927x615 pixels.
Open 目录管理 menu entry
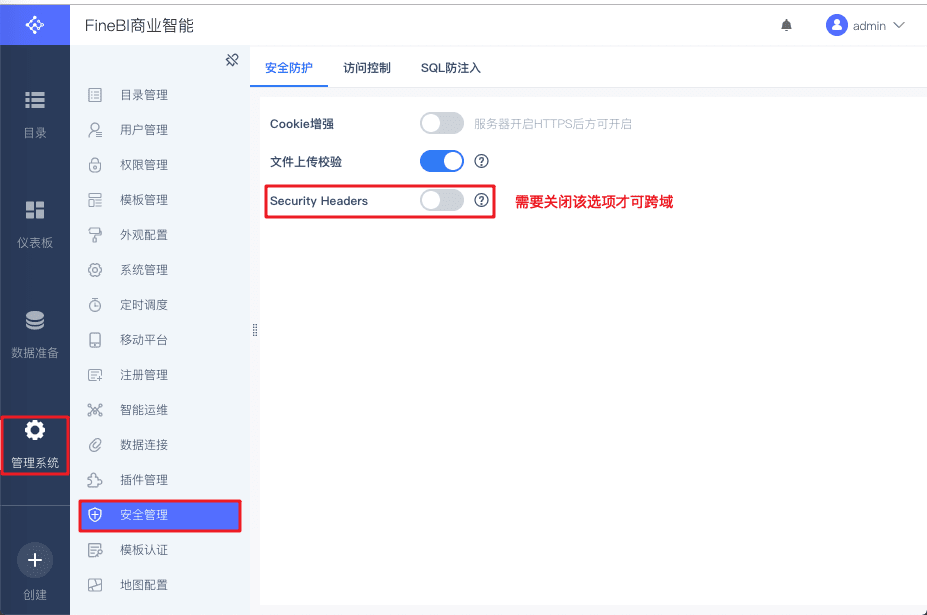click(144, 95)
